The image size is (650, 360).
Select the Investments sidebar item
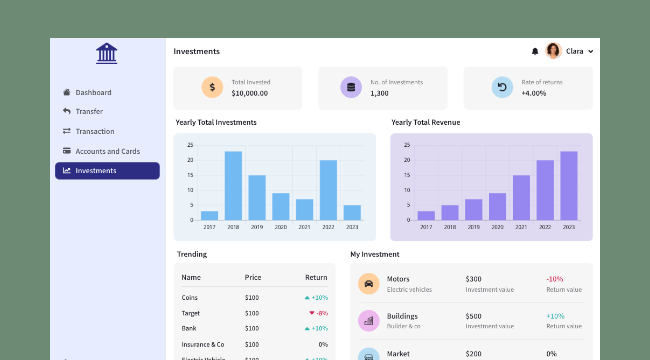tap(107, 170)
